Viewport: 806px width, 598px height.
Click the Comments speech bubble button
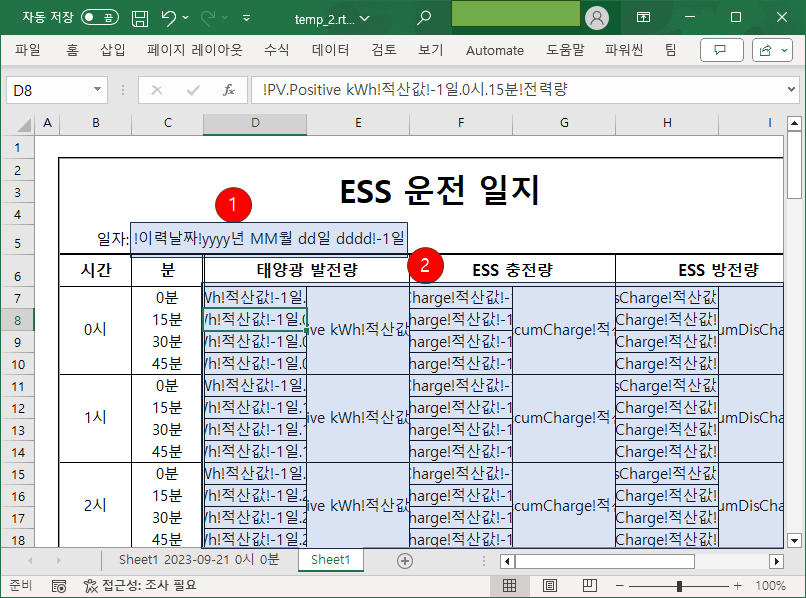click(721, 50)
